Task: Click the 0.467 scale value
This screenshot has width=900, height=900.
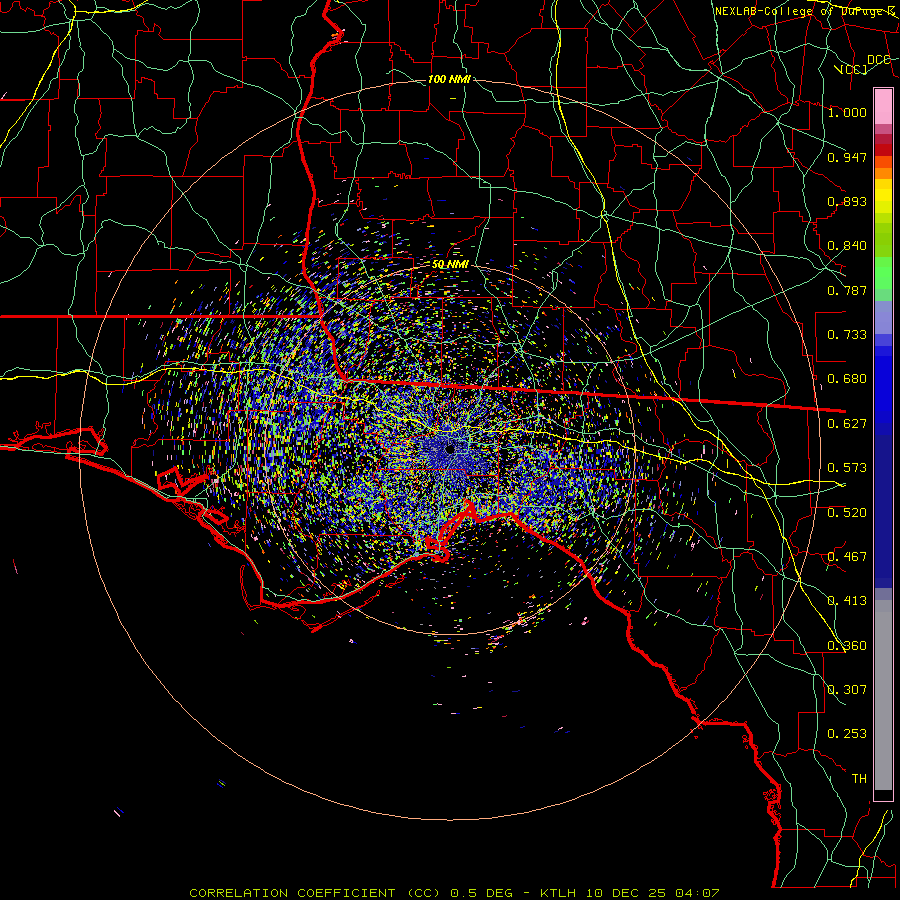Action: tap(847, 557)
